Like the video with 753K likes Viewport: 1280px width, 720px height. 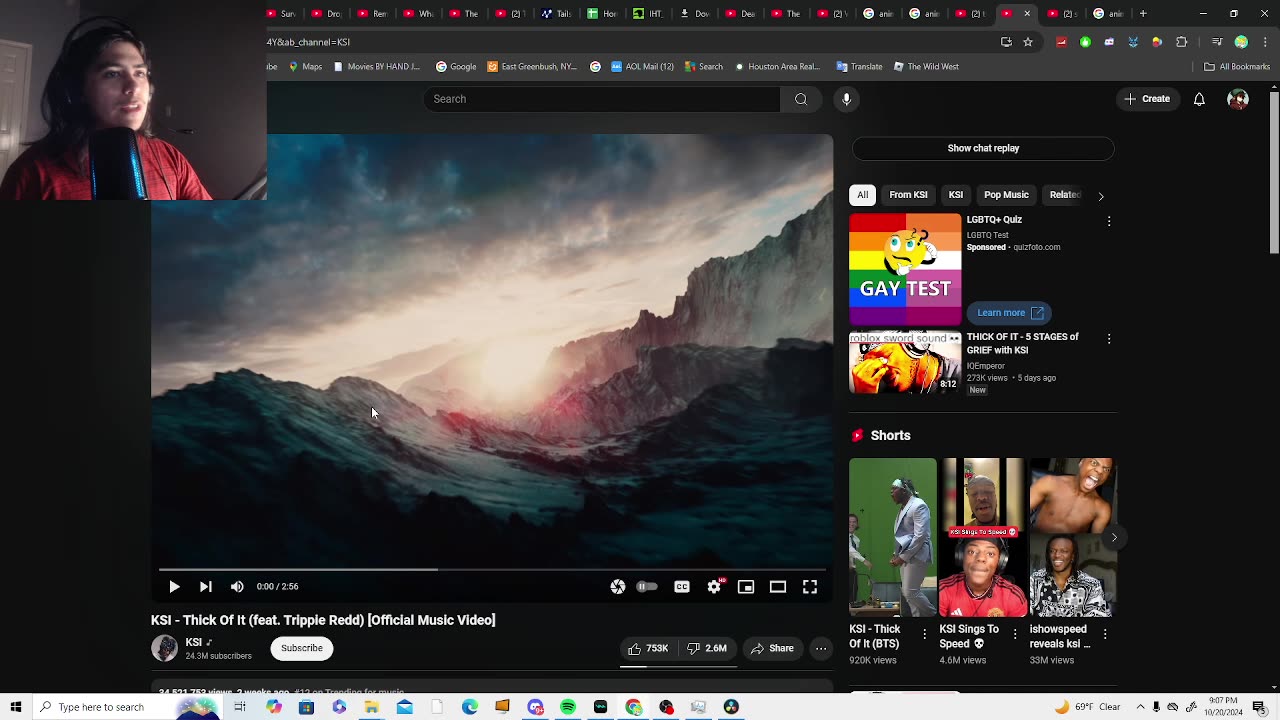pyautogui.click(x=648, y=648)
